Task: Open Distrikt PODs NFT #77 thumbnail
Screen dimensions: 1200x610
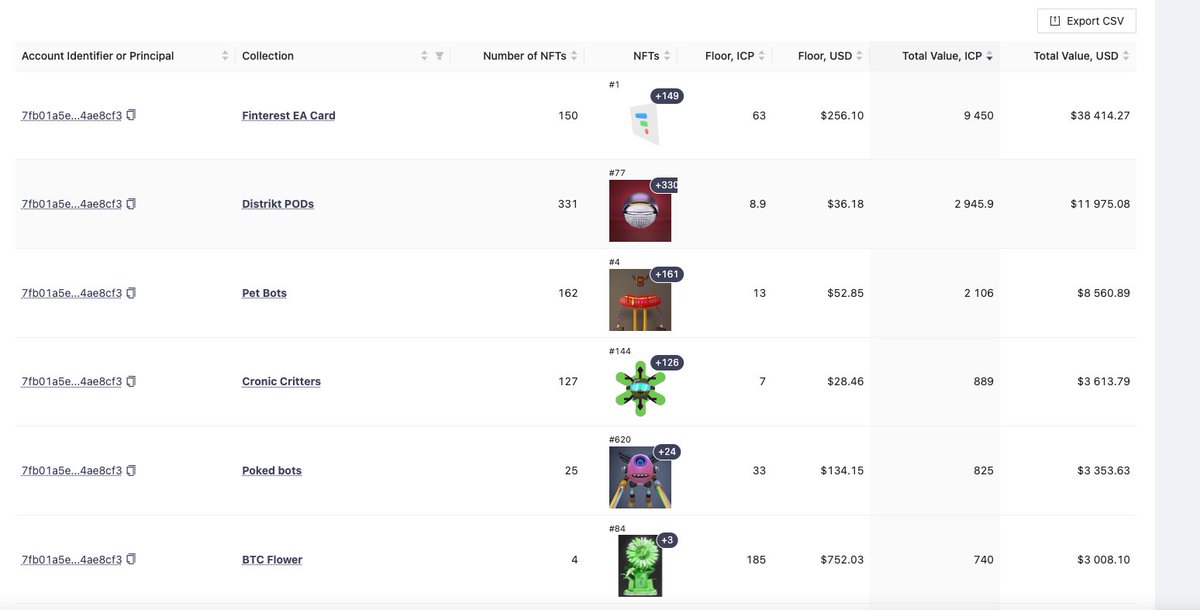Action: (x=640, y=211)
